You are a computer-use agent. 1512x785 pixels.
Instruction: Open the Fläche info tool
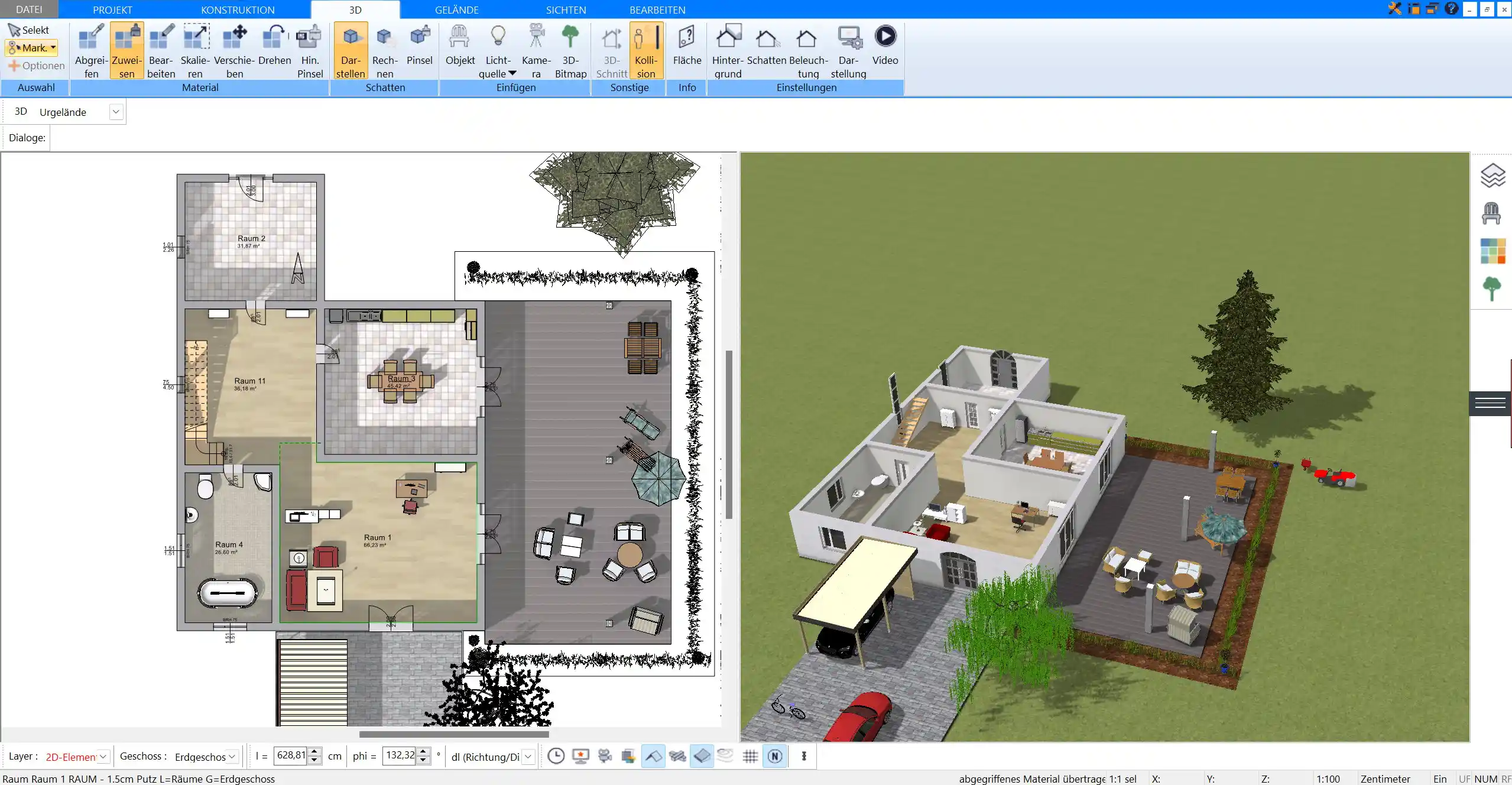687,45
